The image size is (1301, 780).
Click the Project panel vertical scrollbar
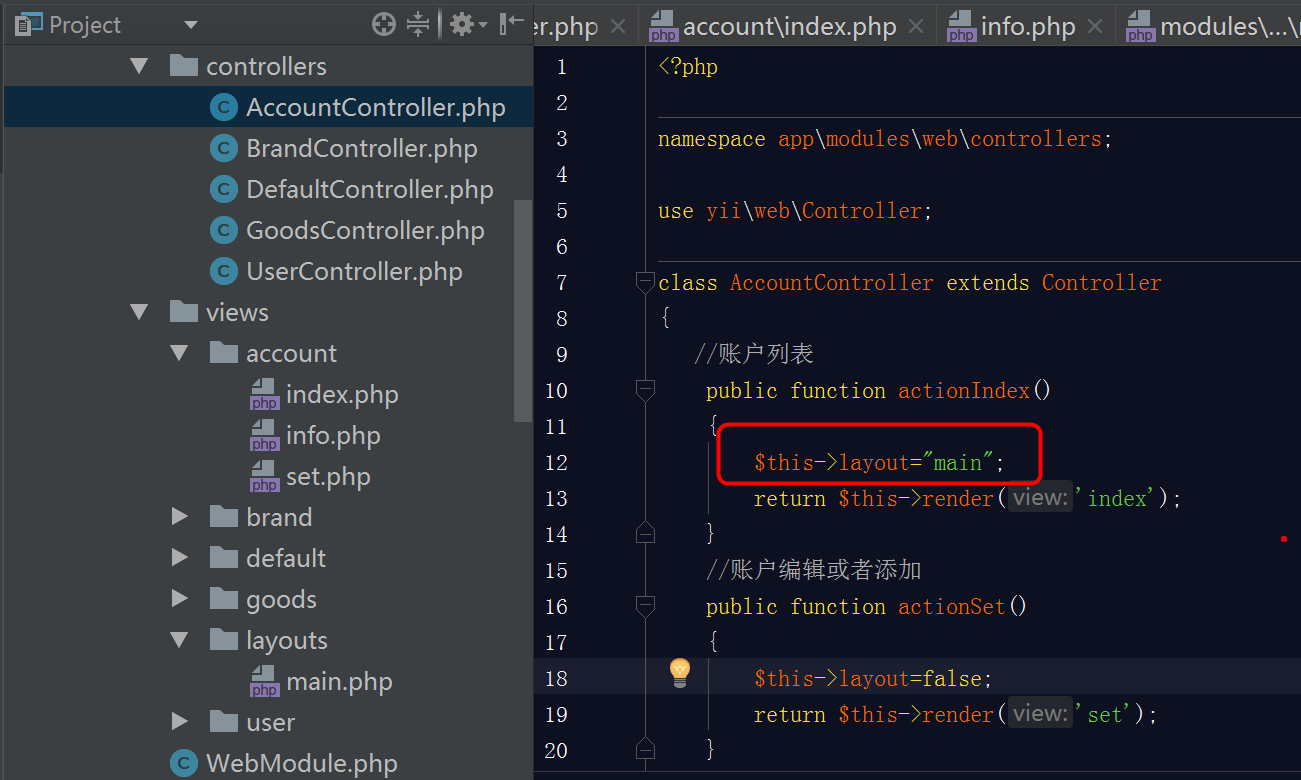point(523,310)
